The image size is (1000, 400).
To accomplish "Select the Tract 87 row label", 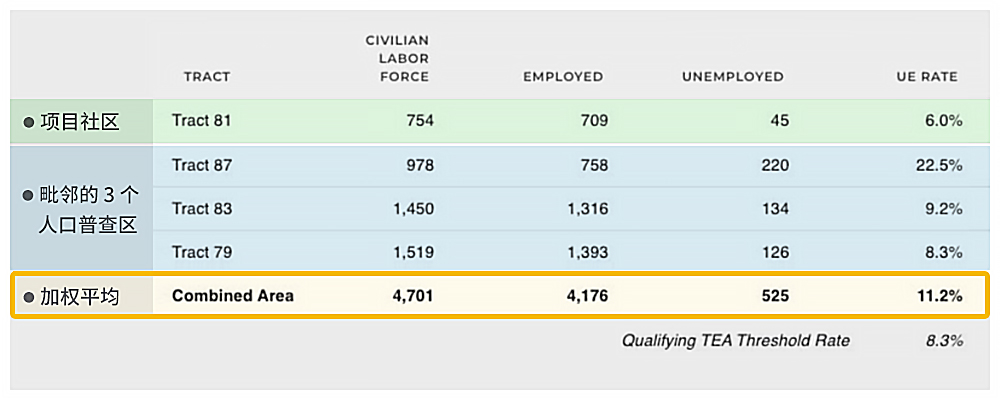I will tap(201, 165).
